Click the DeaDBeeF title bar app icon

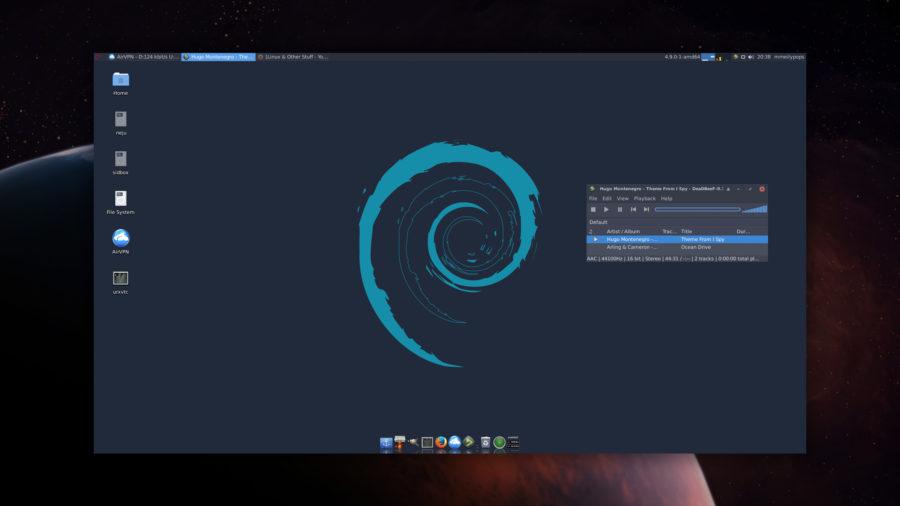pyautogui.click(x=592, y=188)
